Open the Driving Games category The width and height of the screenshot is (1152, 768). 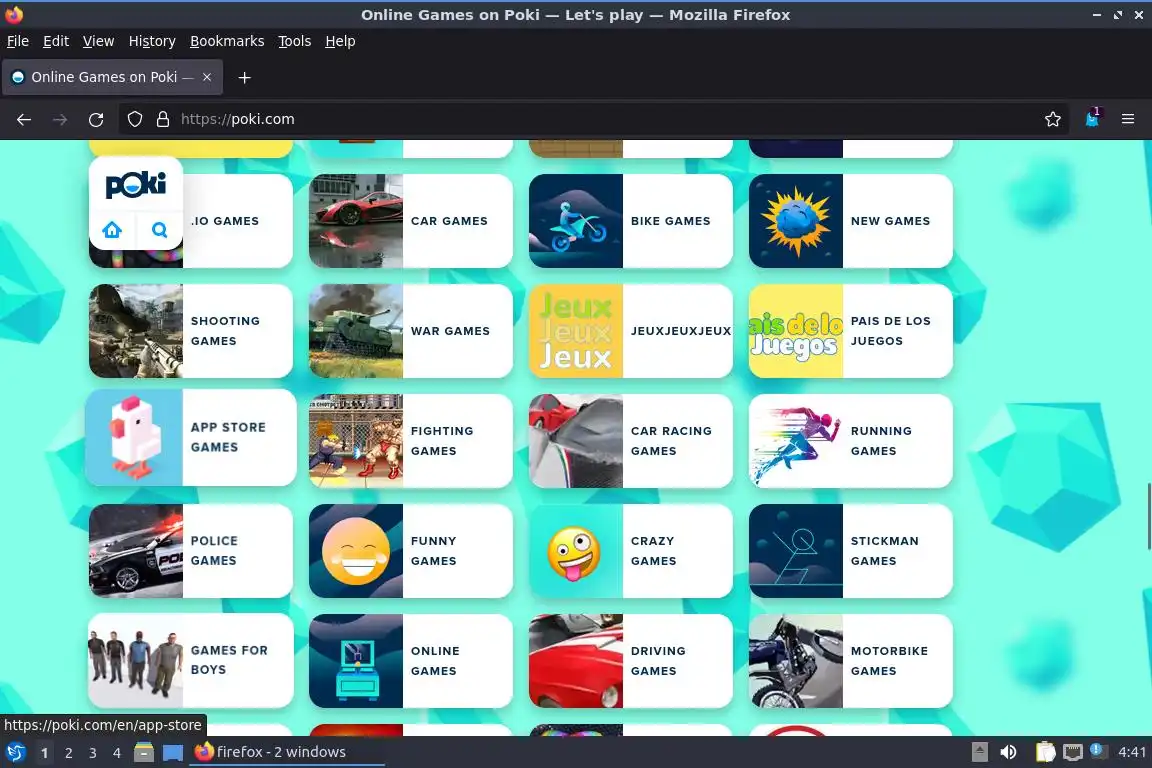(x=630, y=661)
